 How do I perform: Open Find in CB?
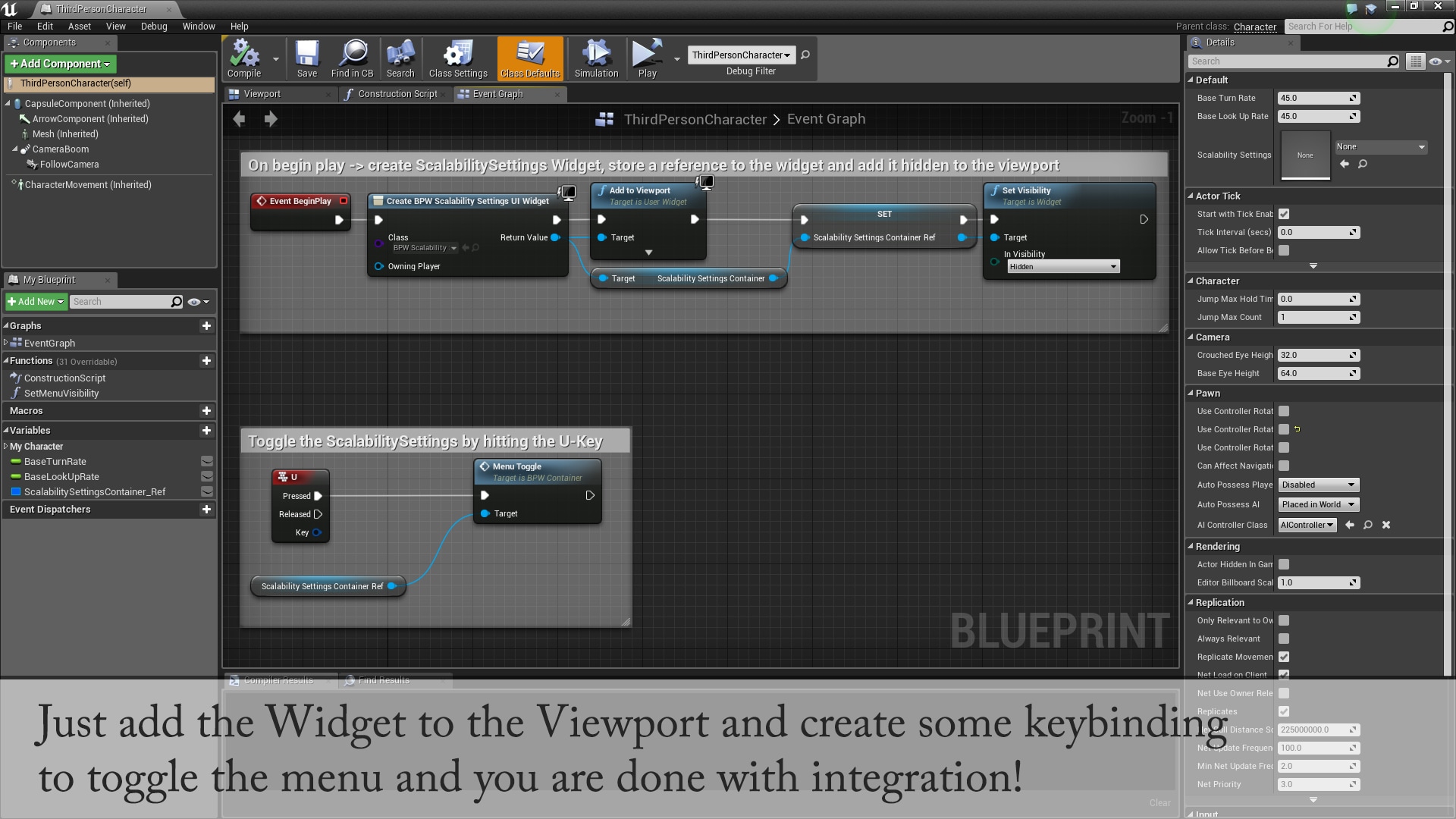352,58
